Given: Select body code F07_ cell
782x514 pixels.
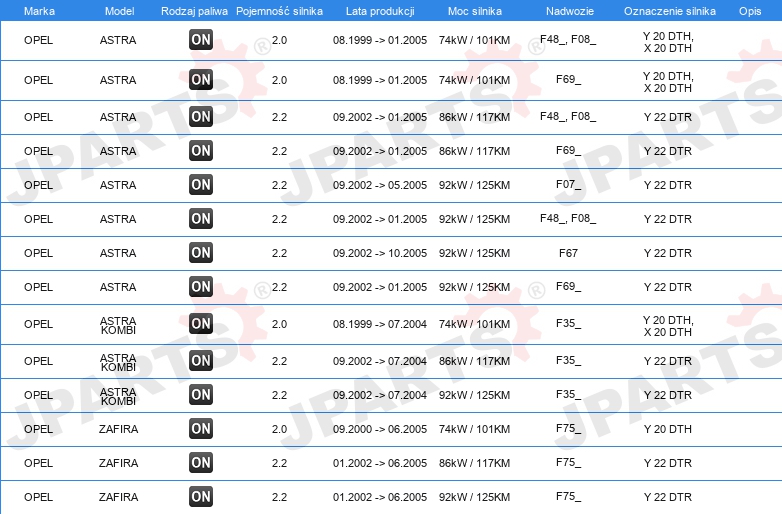Looking at the screenshot, I should click(x=569, y=185).
